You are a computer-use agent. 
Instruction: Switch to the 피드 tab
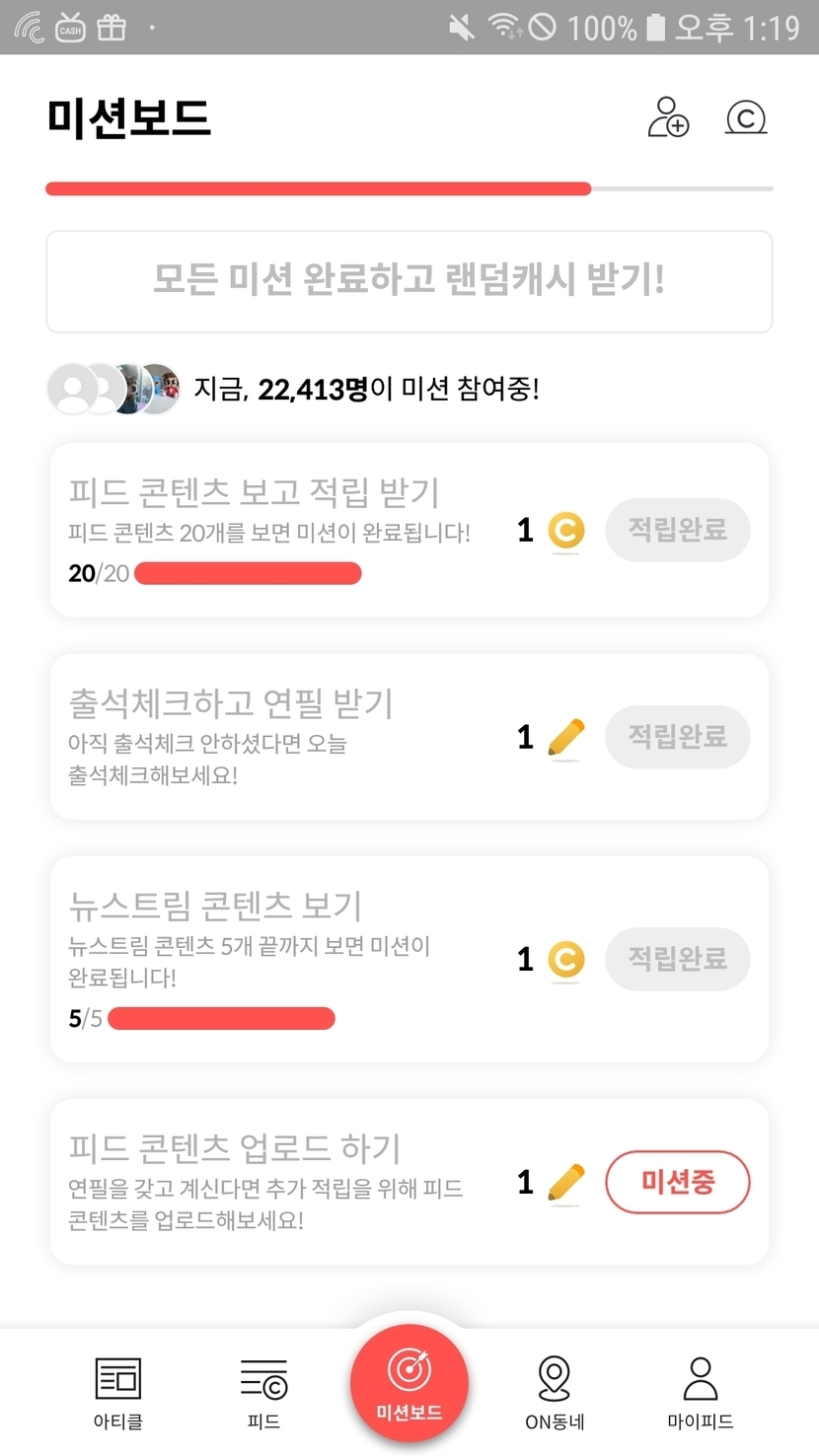(x=263, y=1392)
